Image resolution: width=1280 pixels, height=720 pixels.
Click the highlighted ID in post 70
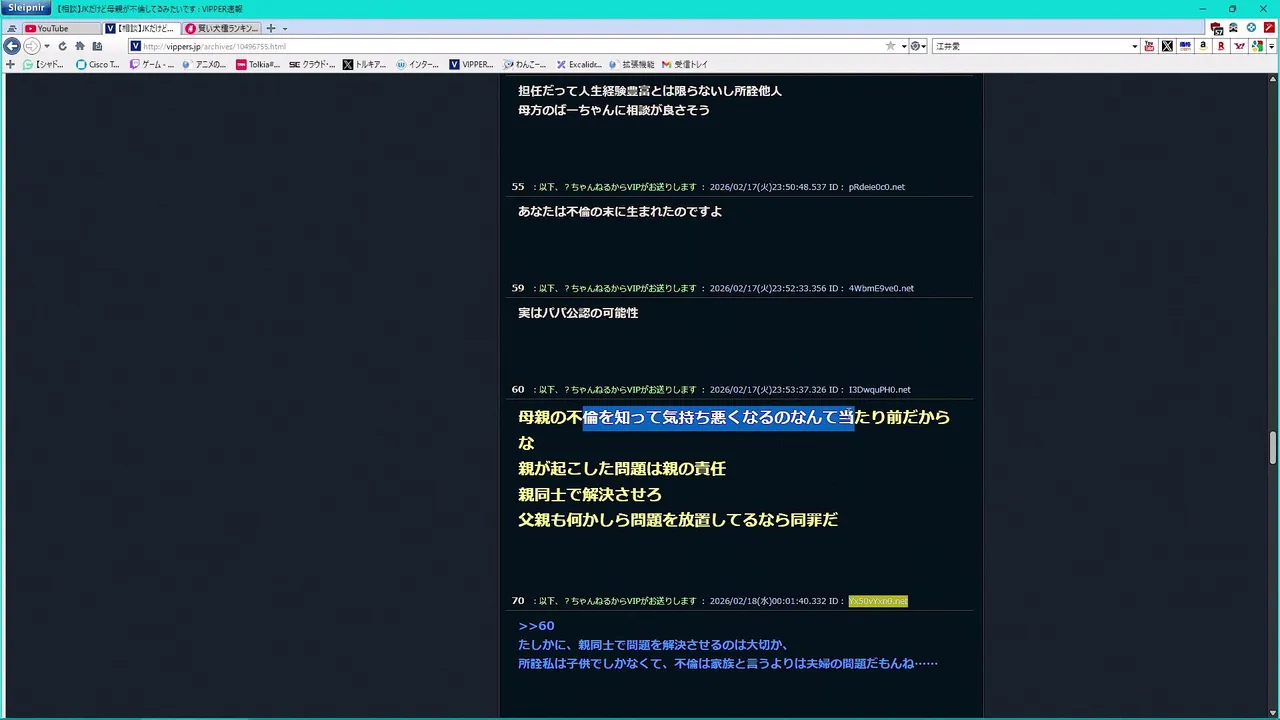tap(878, 601)
